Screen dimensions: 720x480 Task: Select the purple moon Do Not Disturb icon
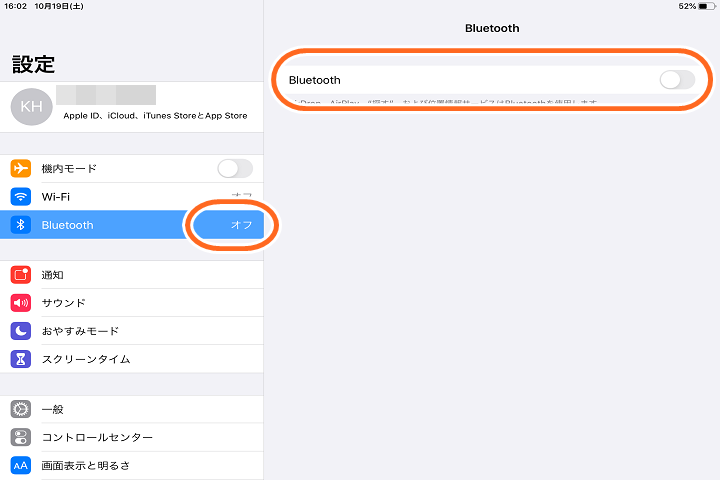coord(21,331)
